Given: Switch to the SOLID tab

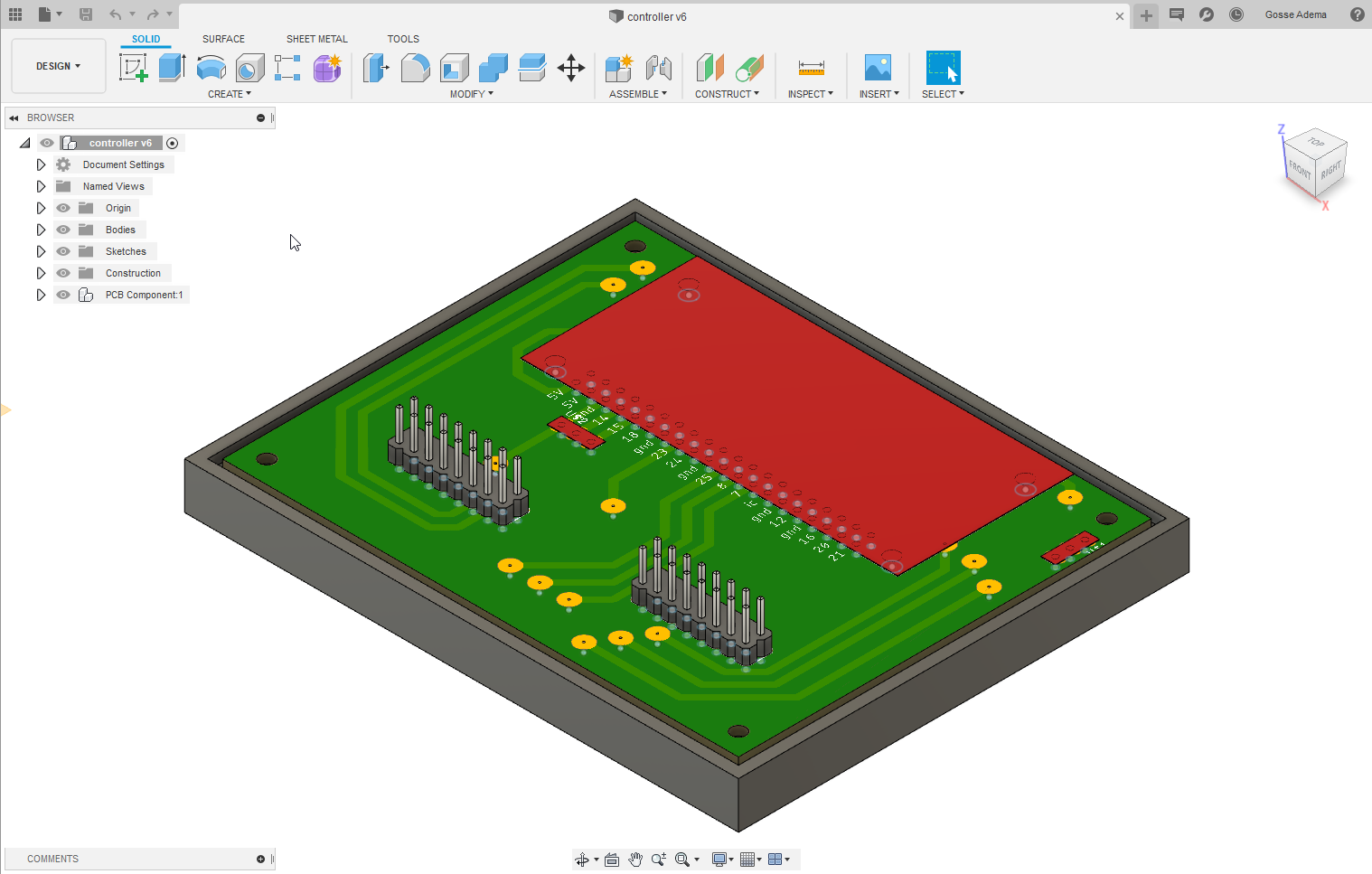Looking at the screenshot, I should [146, 39].
